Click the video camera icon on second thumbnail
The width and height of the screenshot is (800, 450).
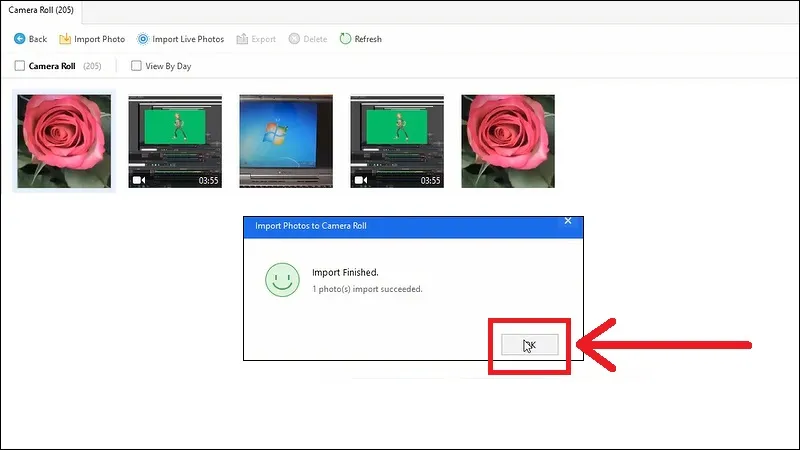(x=139, y=180)
